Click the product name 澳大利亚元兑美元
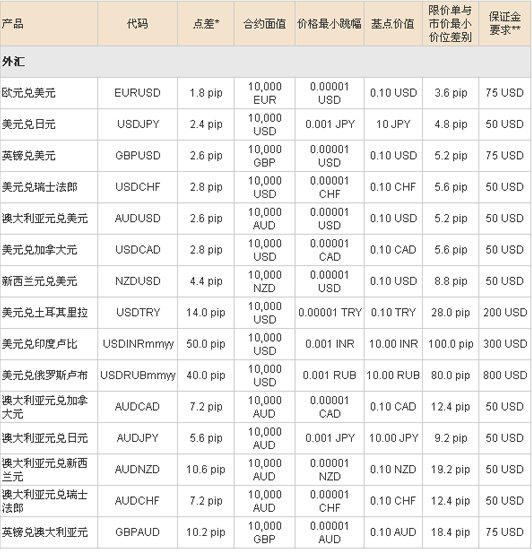The image size is (532, 555). pyautogui.click(x=45, y=218)
